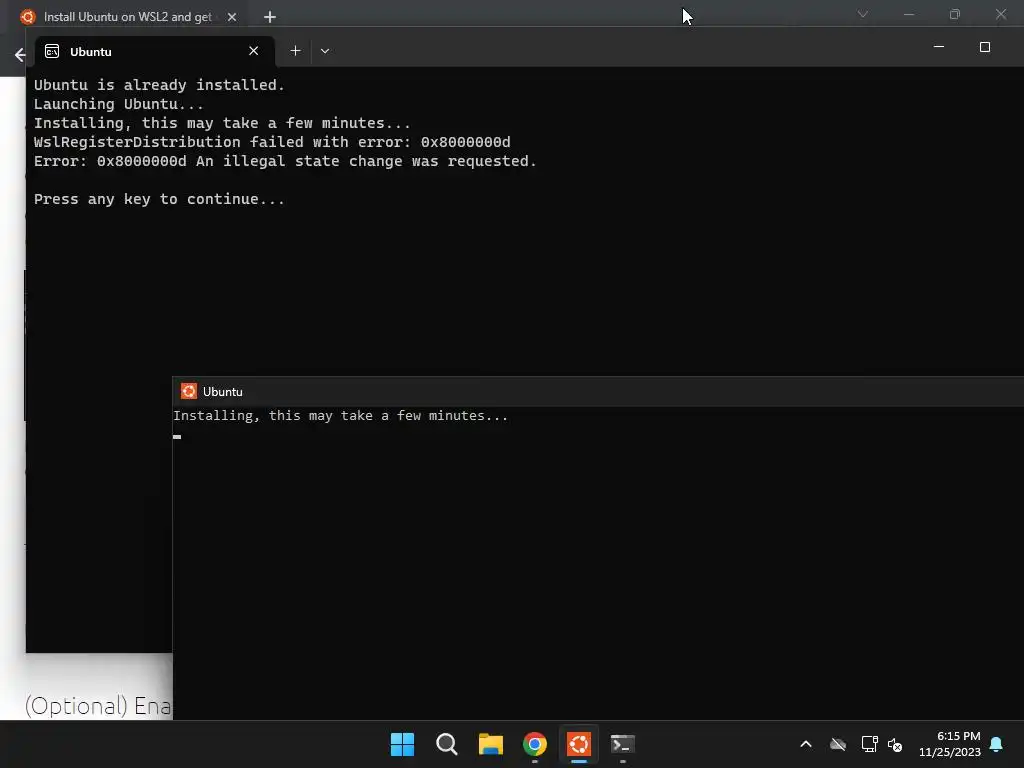Open terminal profiles dropdown
Viewport: 1024px width, 768px height.
pos(325,51)
